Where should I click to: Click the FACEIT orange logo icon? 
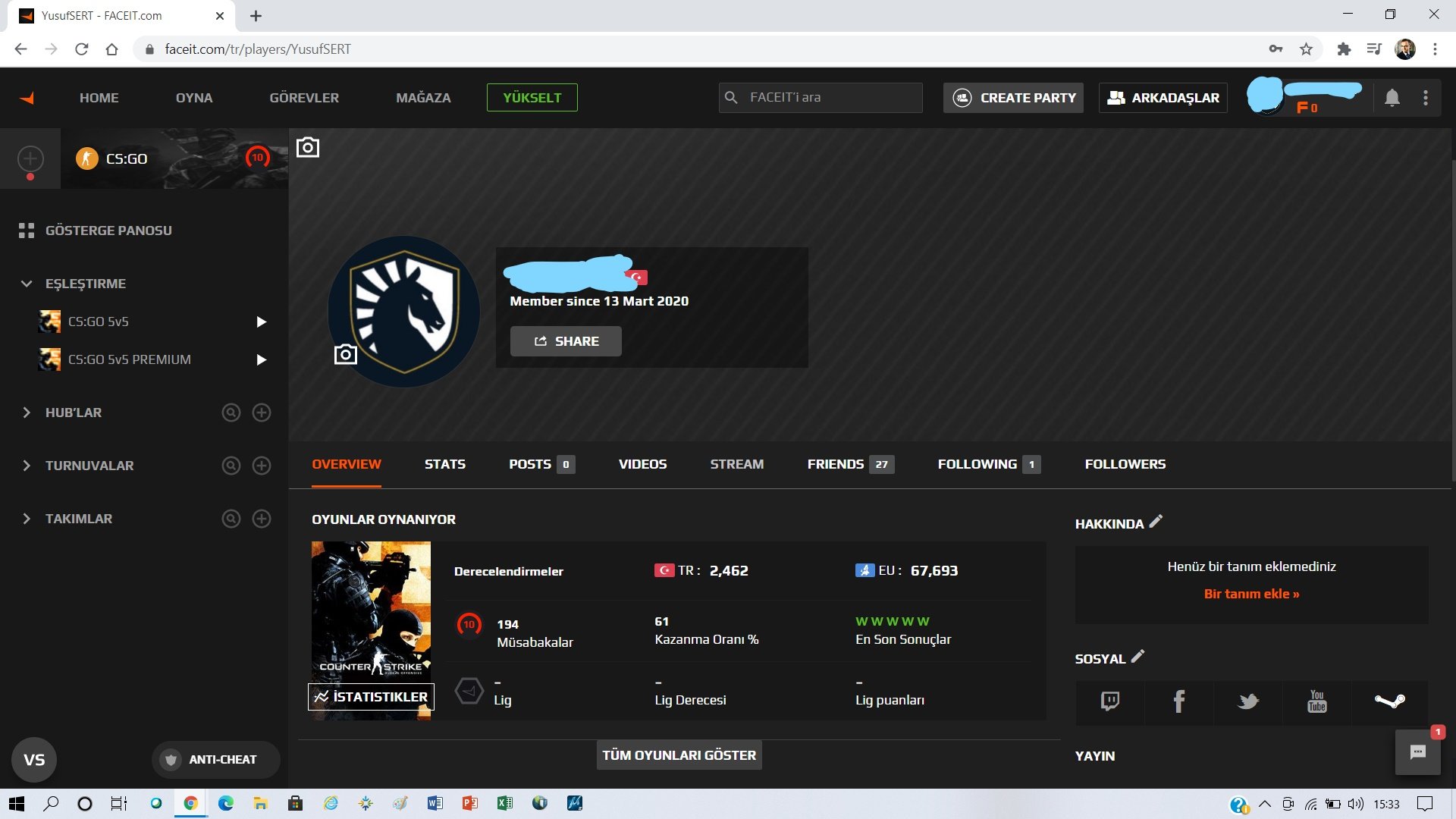point(27,99)
